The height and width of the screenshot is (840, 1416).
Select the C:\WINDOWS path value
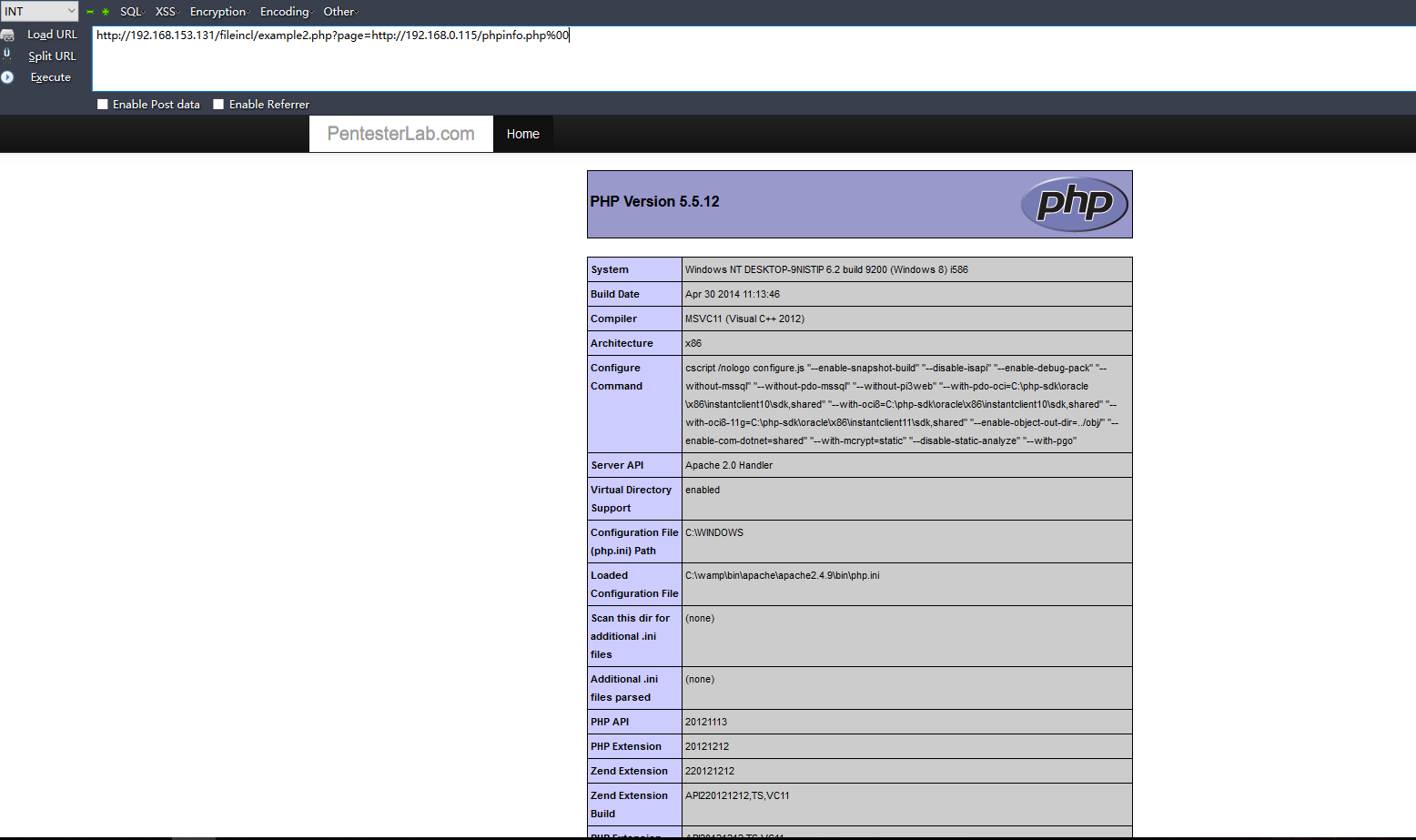pyautogui.click(x=714, y=532)
